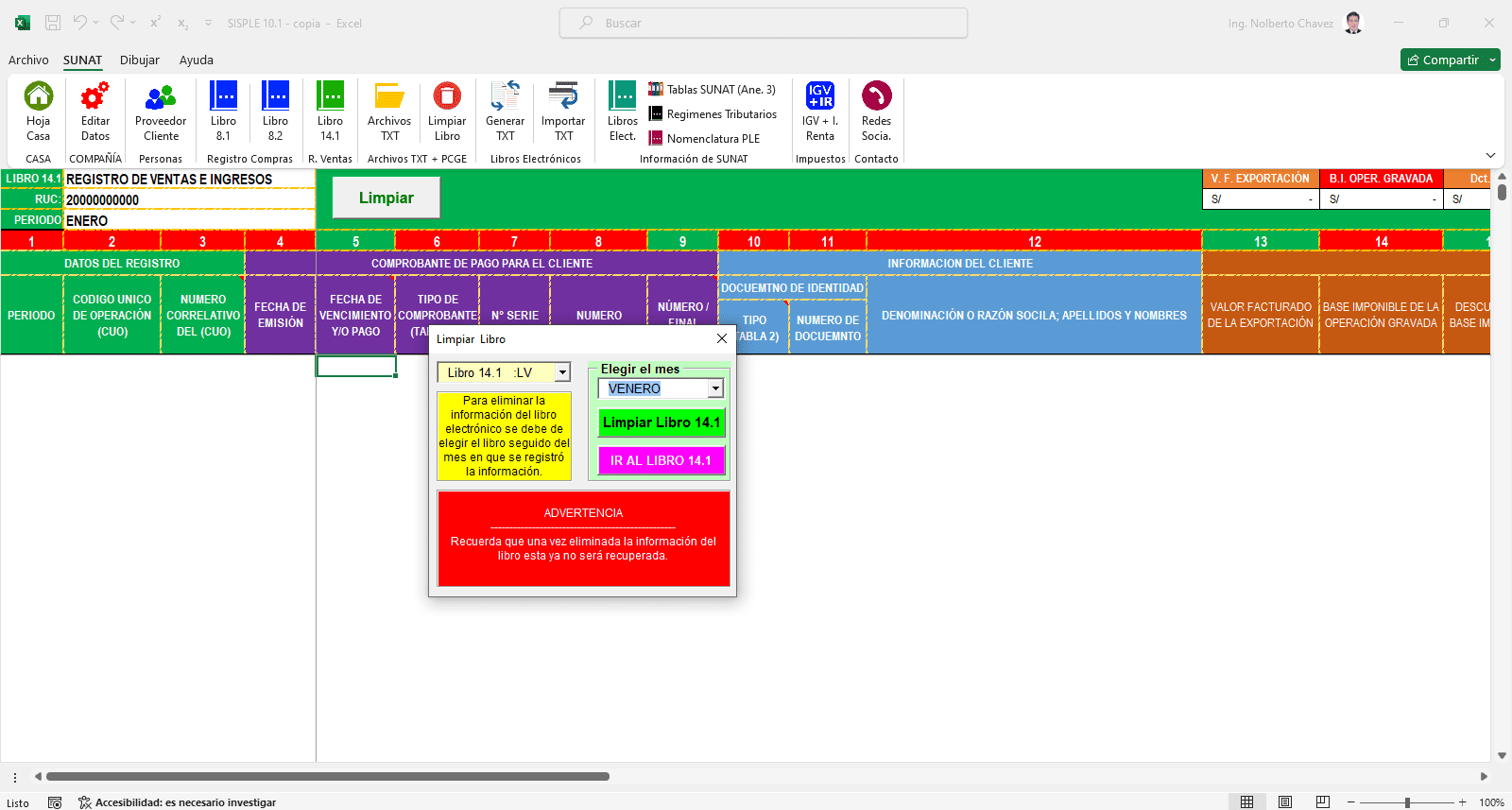1512x810 pixels.
Task: Open Libro 8.2 book icon
Action: [275, 95]
